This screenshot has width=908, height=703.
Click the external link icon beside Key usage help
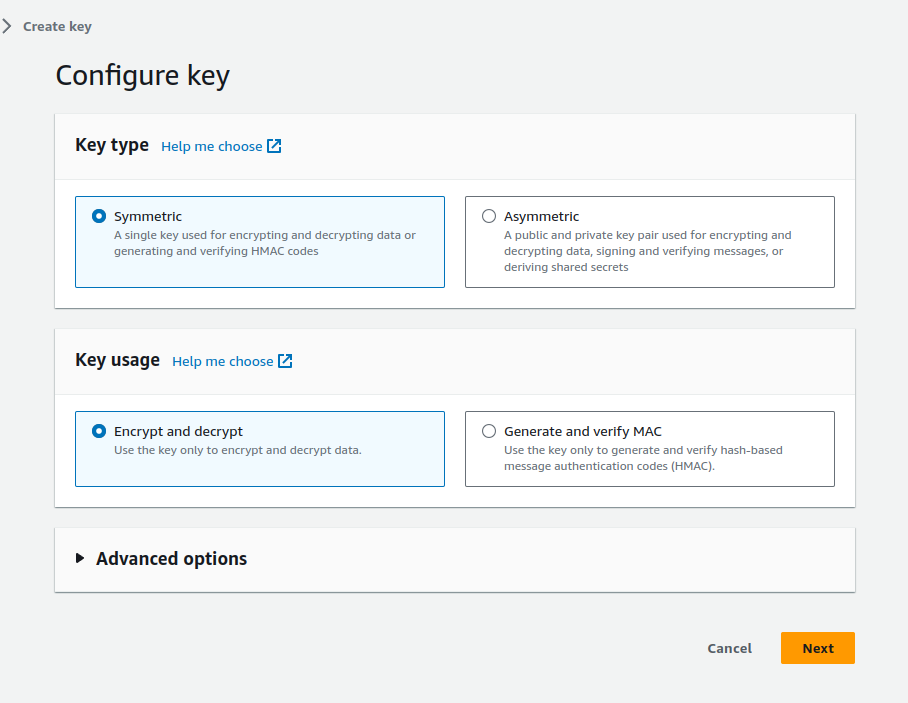tap(284, 360)
